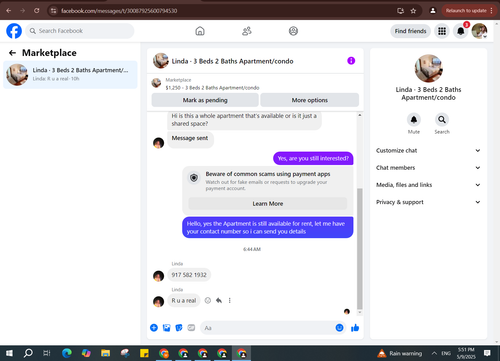Viewport: 500px width, 361px height.
Task: Open the purple conversation info icon
Action: click(351, 61)
